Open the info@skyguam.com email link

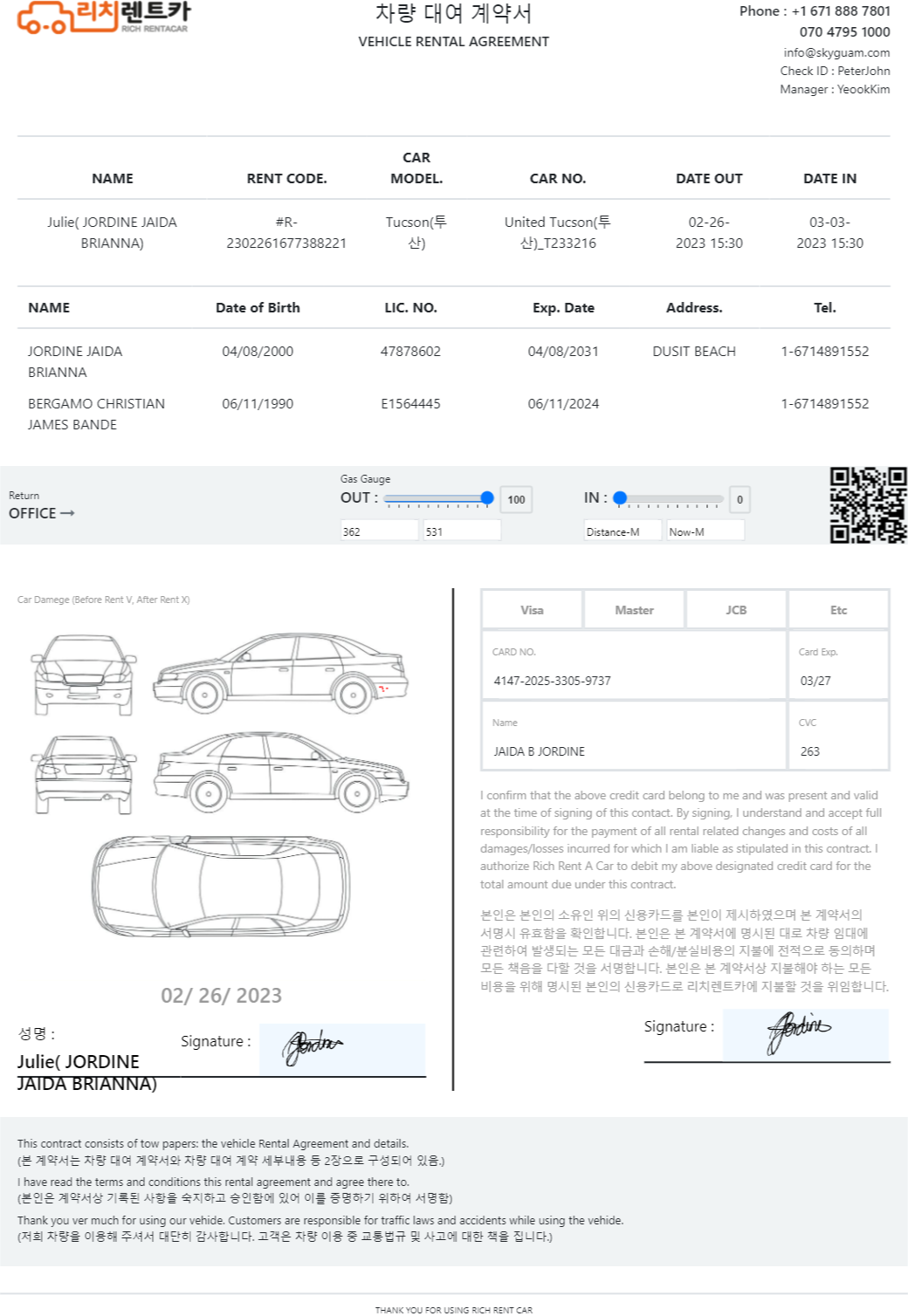pos(836,52)
